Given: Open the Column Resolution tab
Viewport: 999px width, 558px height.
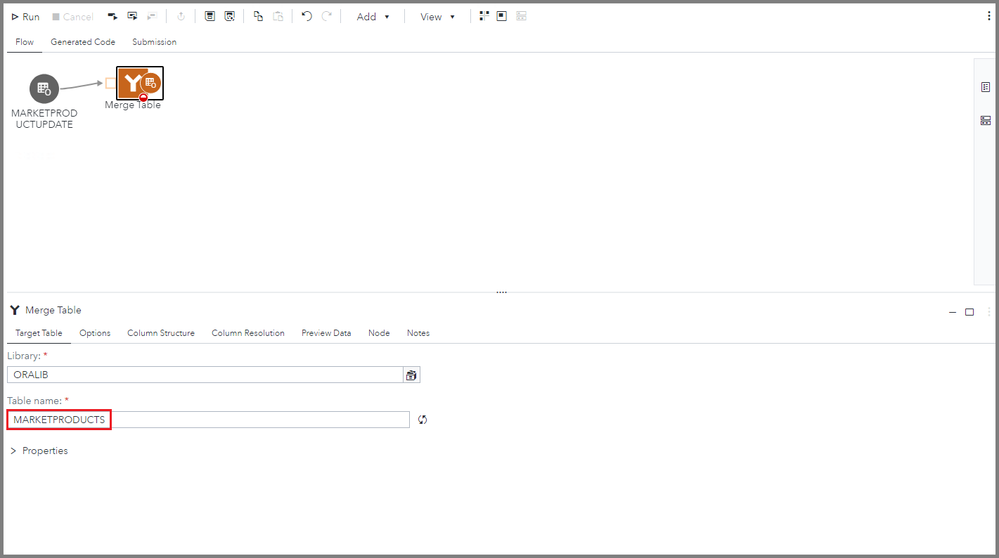Looking at the screenshot, I should (x=248, y=333).
